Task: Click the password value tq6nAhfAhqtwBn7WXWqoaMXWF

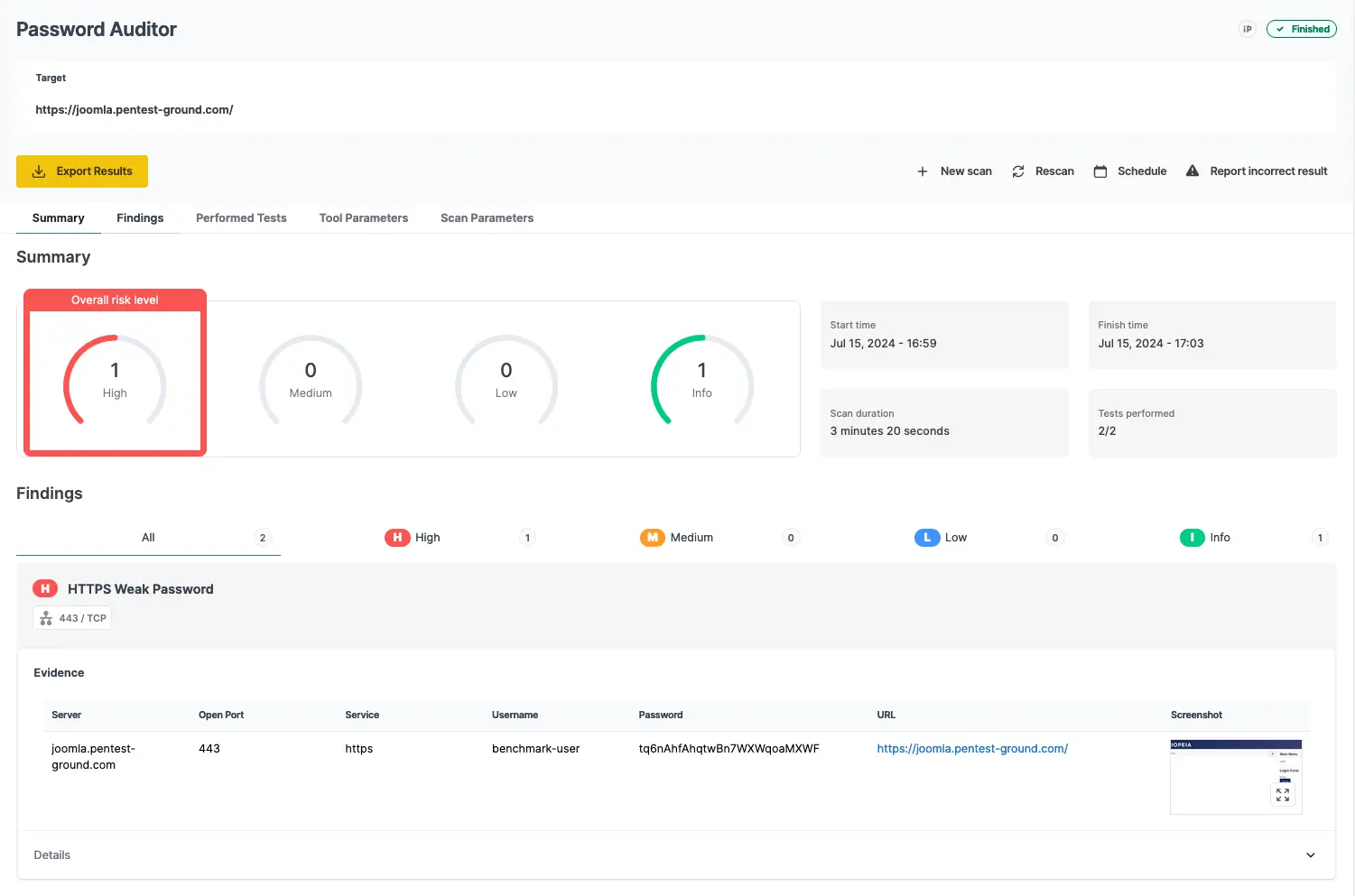Action: [x=729, y=749]
